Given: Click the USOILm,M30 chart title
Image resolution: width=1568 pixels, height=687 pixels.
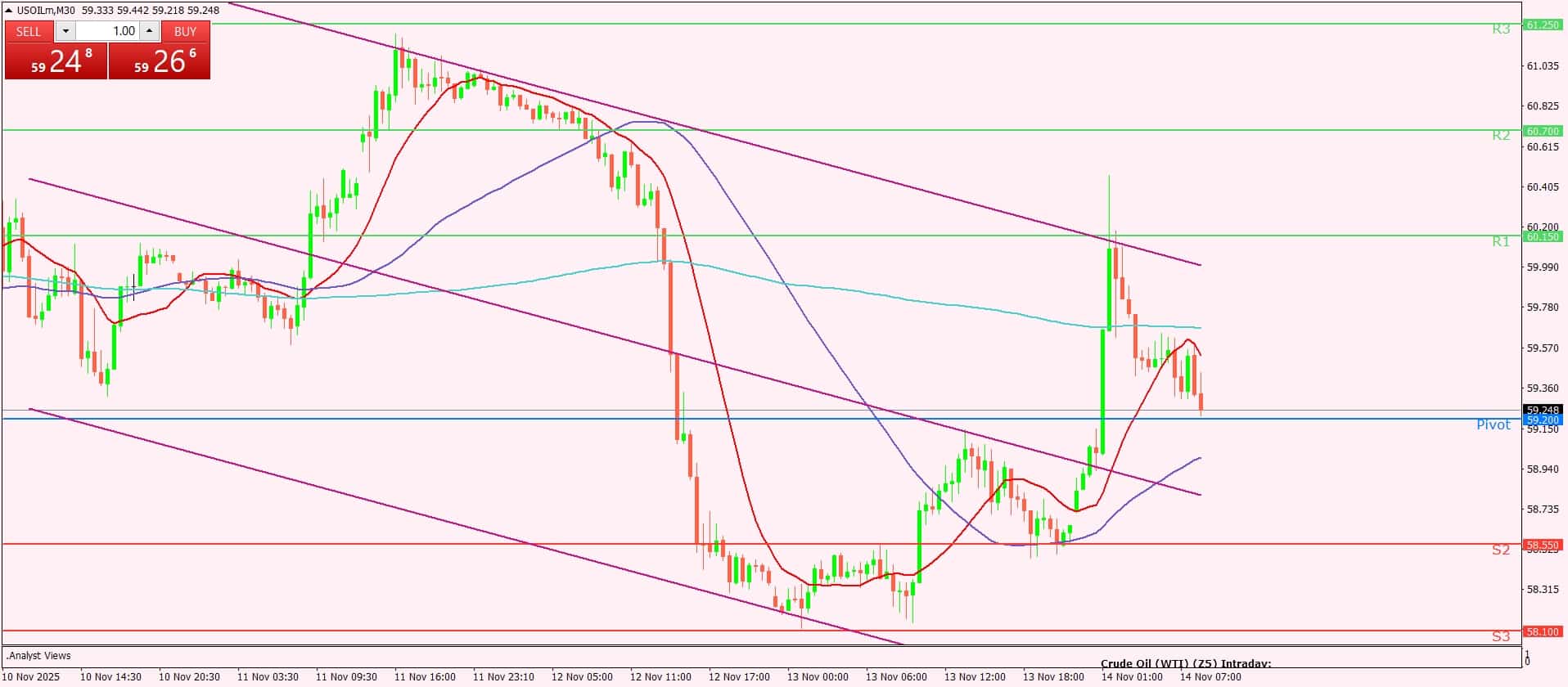Looking at the screenshot, I should [46, 11].
